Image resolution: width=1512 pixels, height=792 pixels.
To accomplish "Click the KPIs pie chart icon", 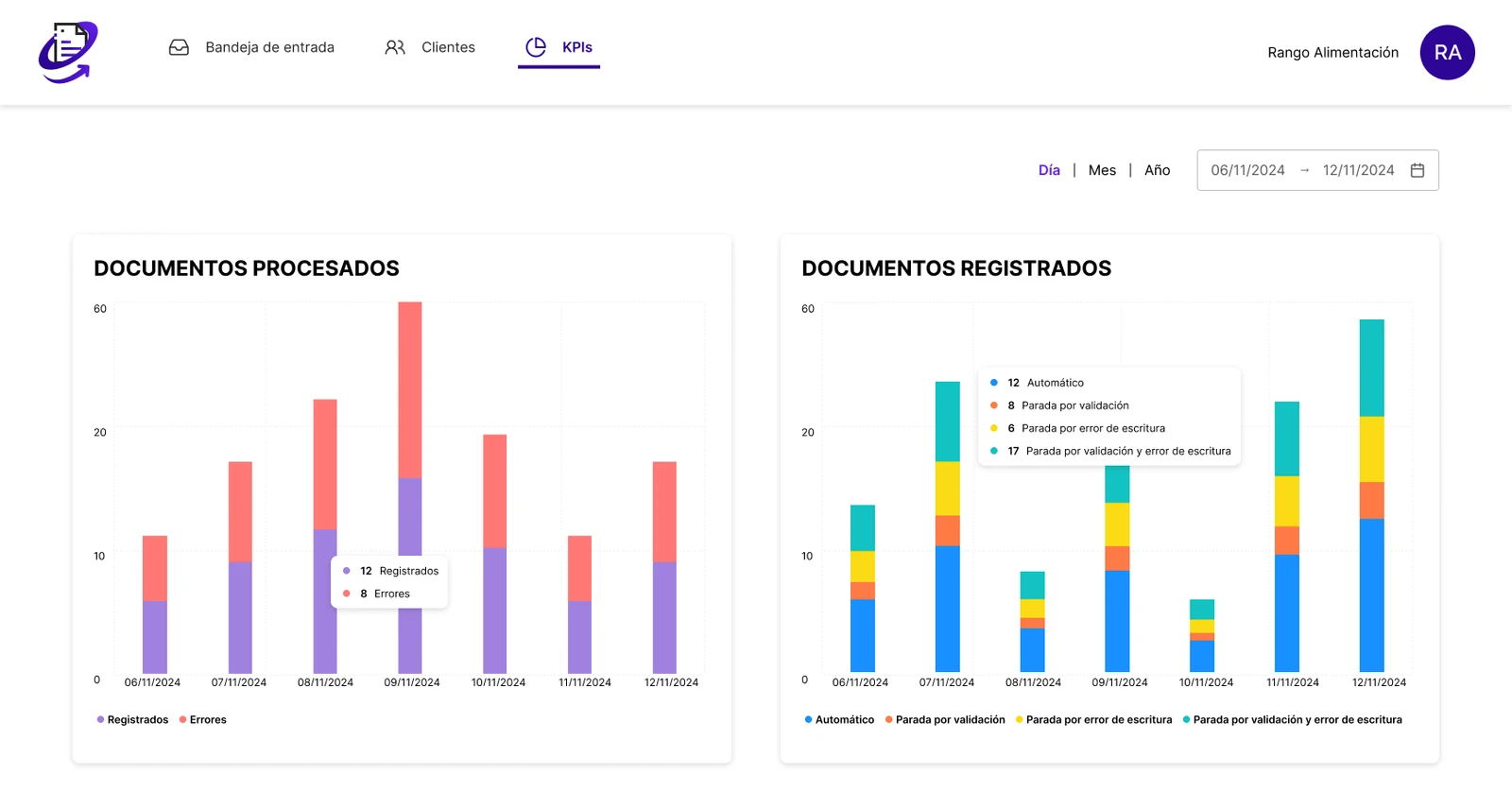I will pyautogui.click(x=536, y=47).
